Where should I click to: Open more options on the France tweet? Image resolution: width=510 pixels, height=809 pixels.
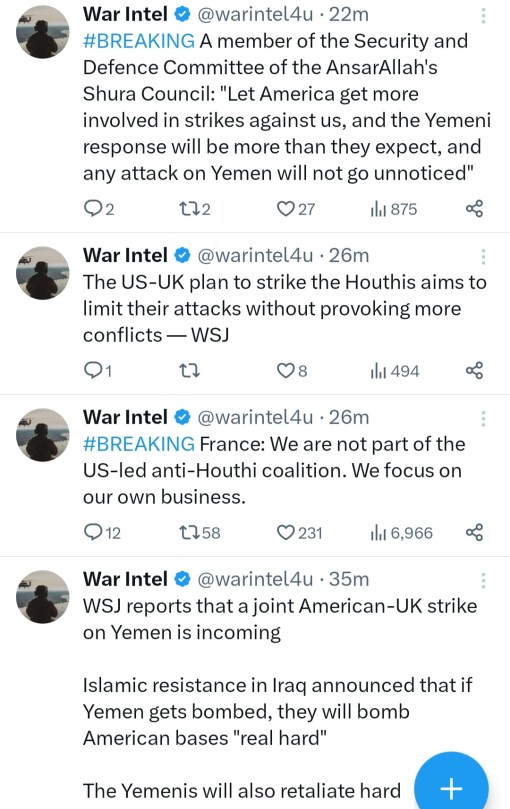pyautogui.click(x=483, y=418)
